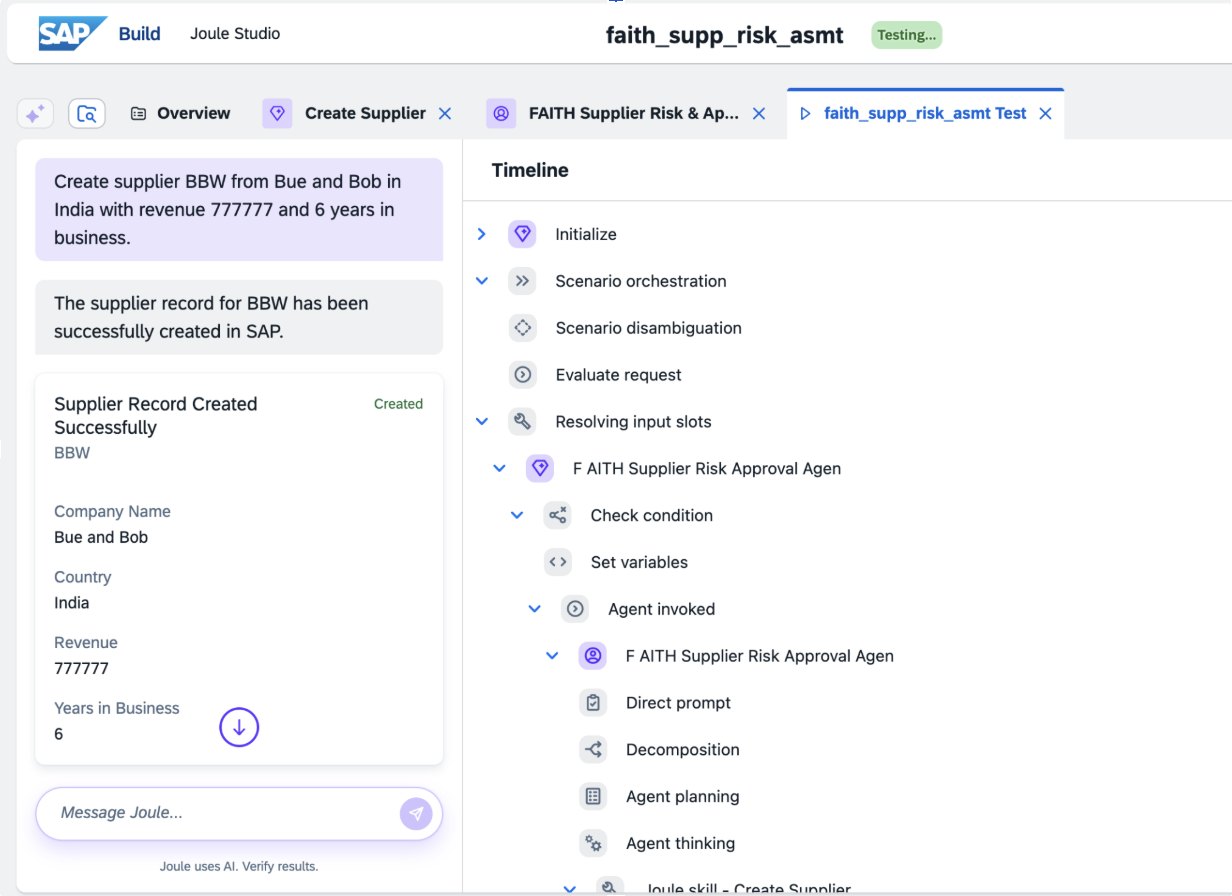Click the agent person icon under Agent invoked

point(593,656)
